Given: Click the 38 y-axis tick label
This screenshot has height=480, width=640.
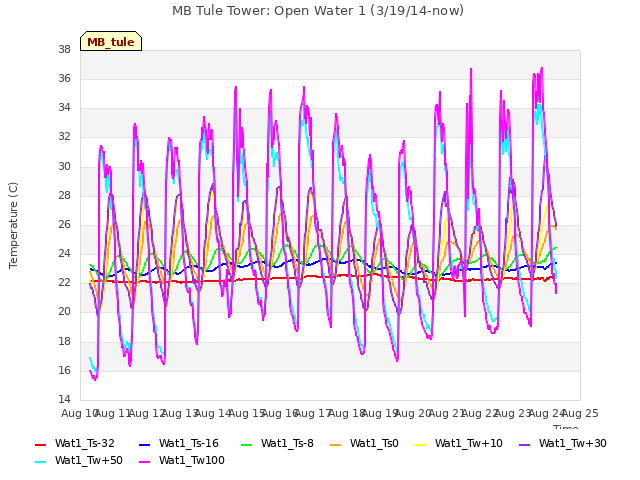Looking at the screenshot, I should [x=64, y=49].
